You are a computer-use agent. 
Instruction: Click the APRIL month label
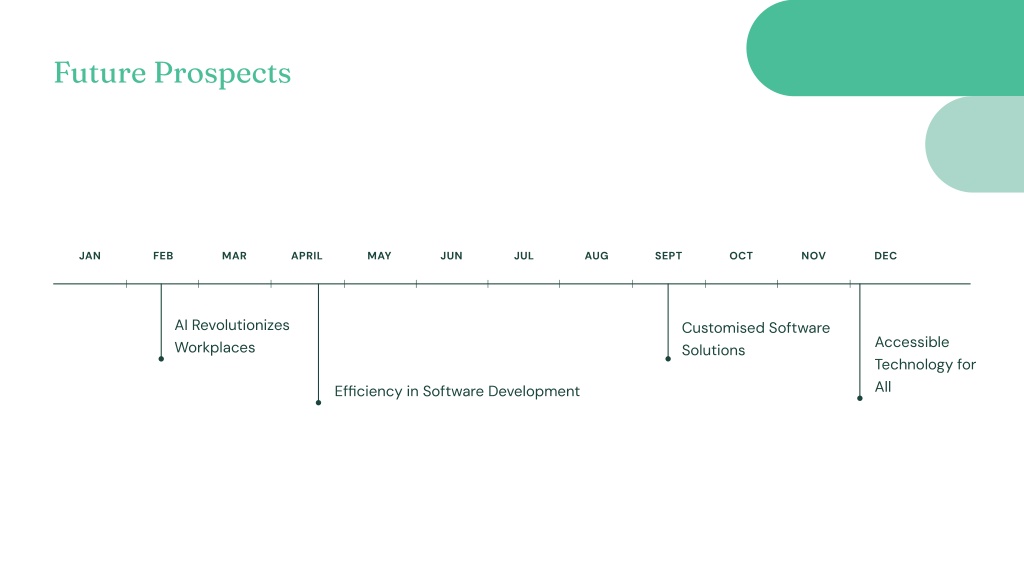tap(307, 256)
